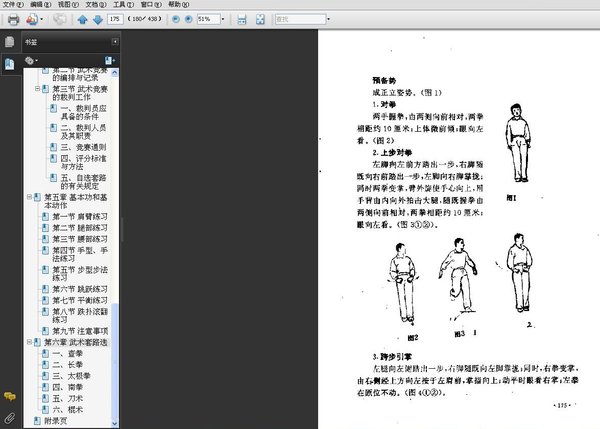Screen dimensions: 600x429
Task: Open bookmark 第六节 跳跃练习
Action: tap(80, 289)
